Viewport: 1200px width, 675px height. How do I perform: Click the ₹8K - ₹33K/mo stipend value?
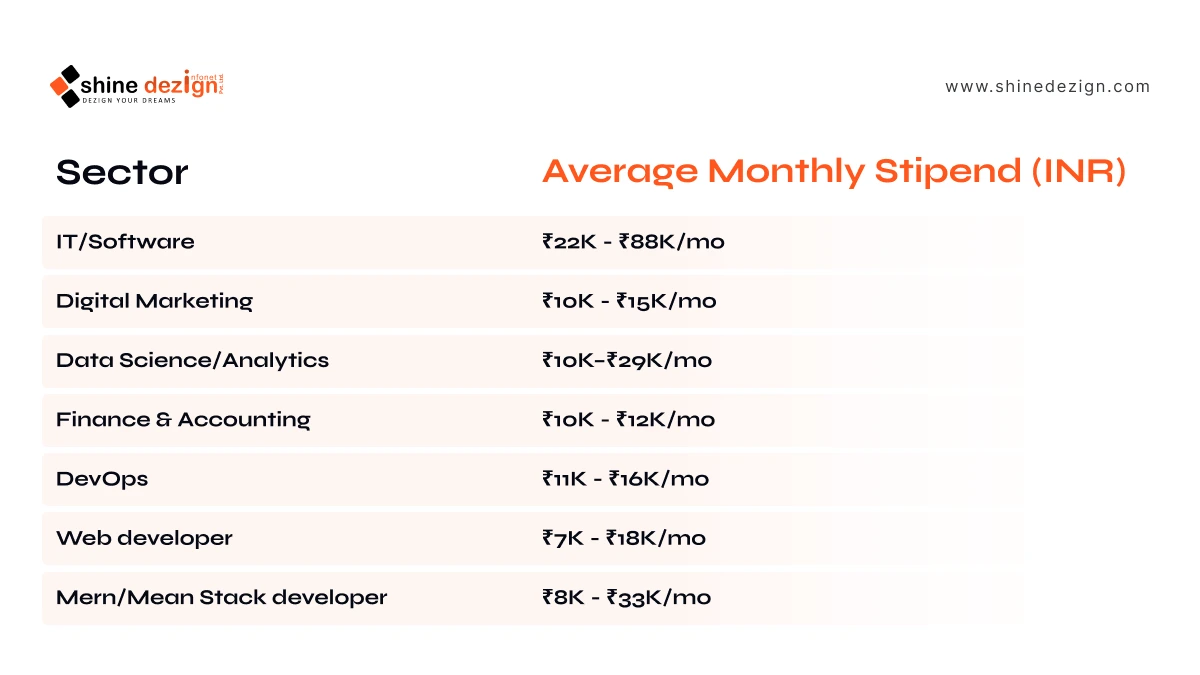tap(626, 598)
